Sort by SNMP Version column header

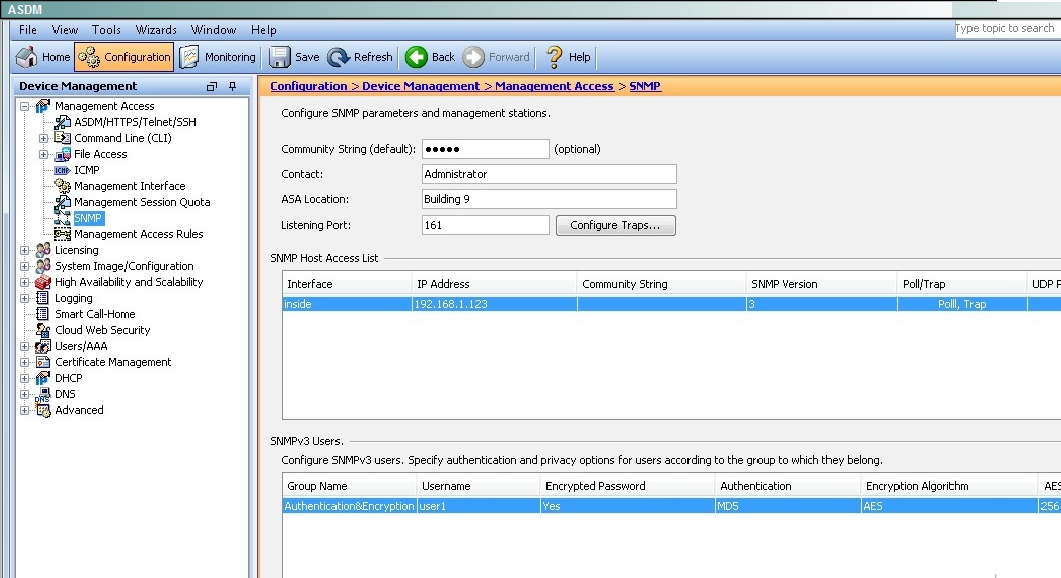click(x=821, y=284)
